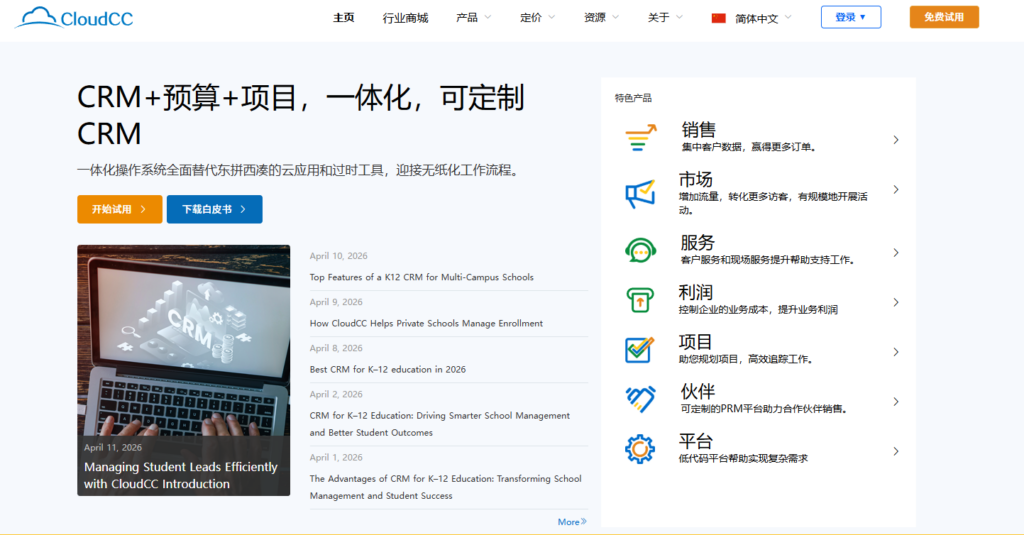Click the CloudCC logo
Image resolution: width=1024 pixels, height=535 pixels.
point(74,18)
